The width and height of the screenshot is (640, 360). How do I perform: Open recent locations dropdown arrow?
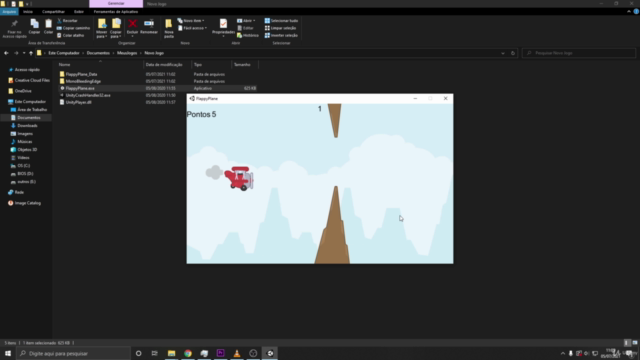coord(24,53)
